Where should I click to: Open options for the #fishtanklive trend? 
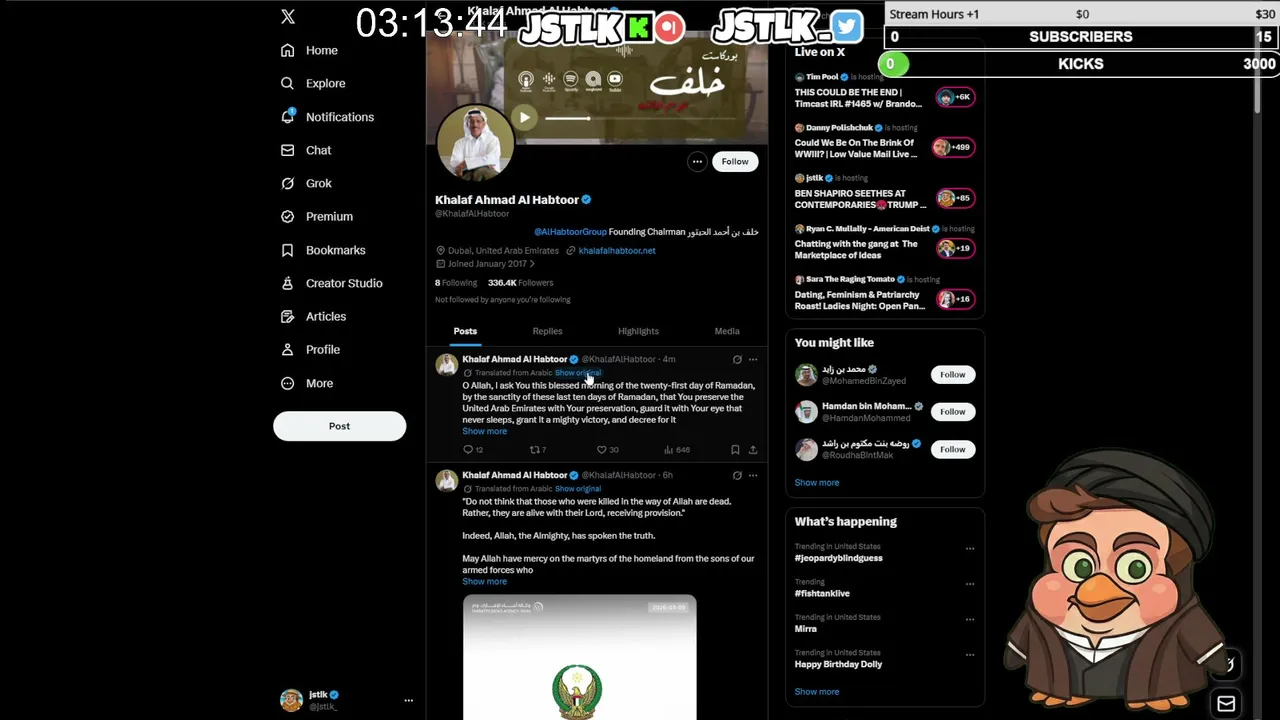click(x=969, y=584)
